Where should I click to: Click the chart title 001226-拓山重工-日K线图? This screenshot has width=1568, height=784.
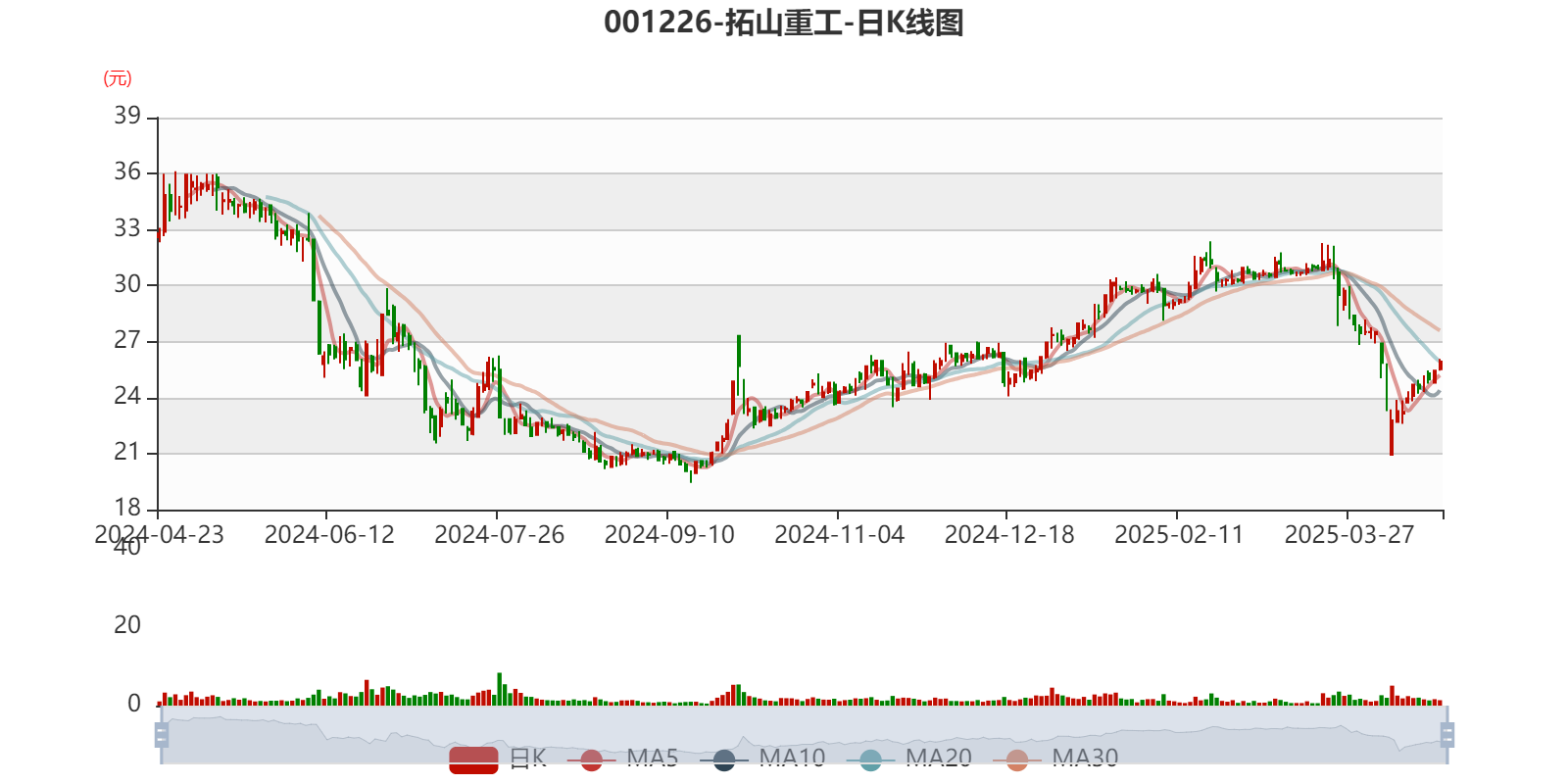coord(784,22)
